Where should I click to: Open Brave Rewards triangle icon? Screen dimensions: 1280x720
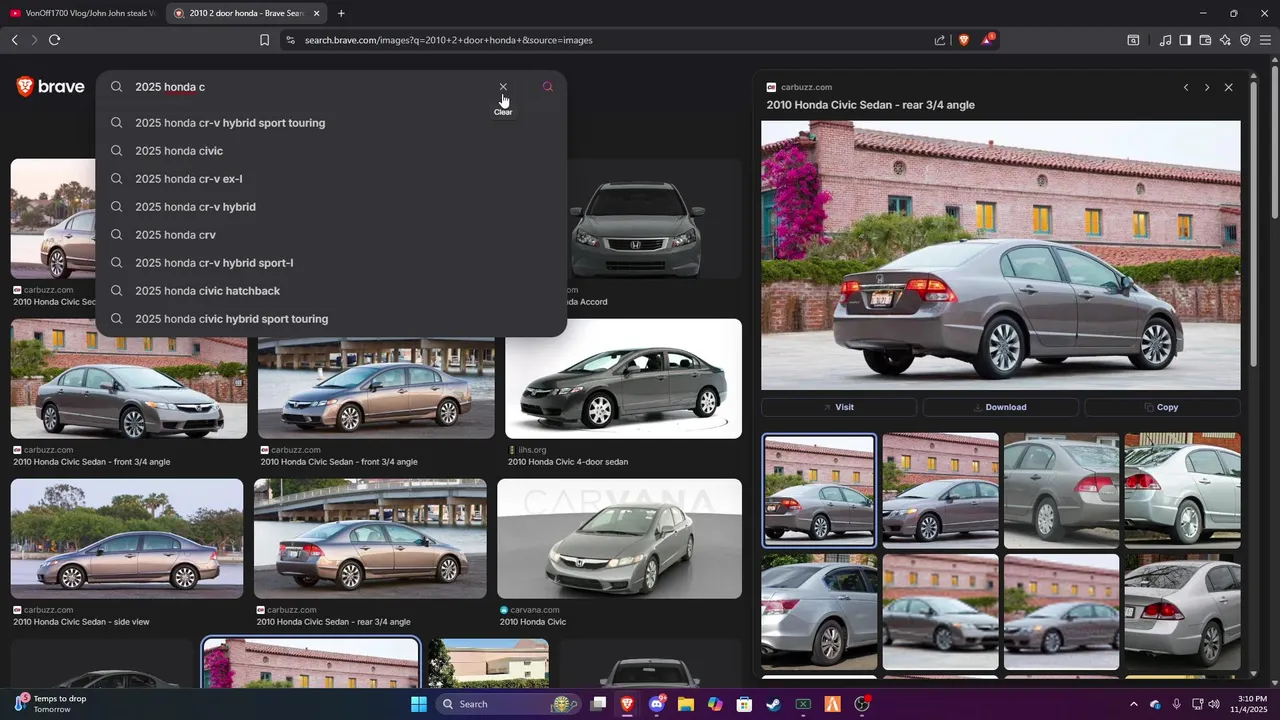point(988,40)
